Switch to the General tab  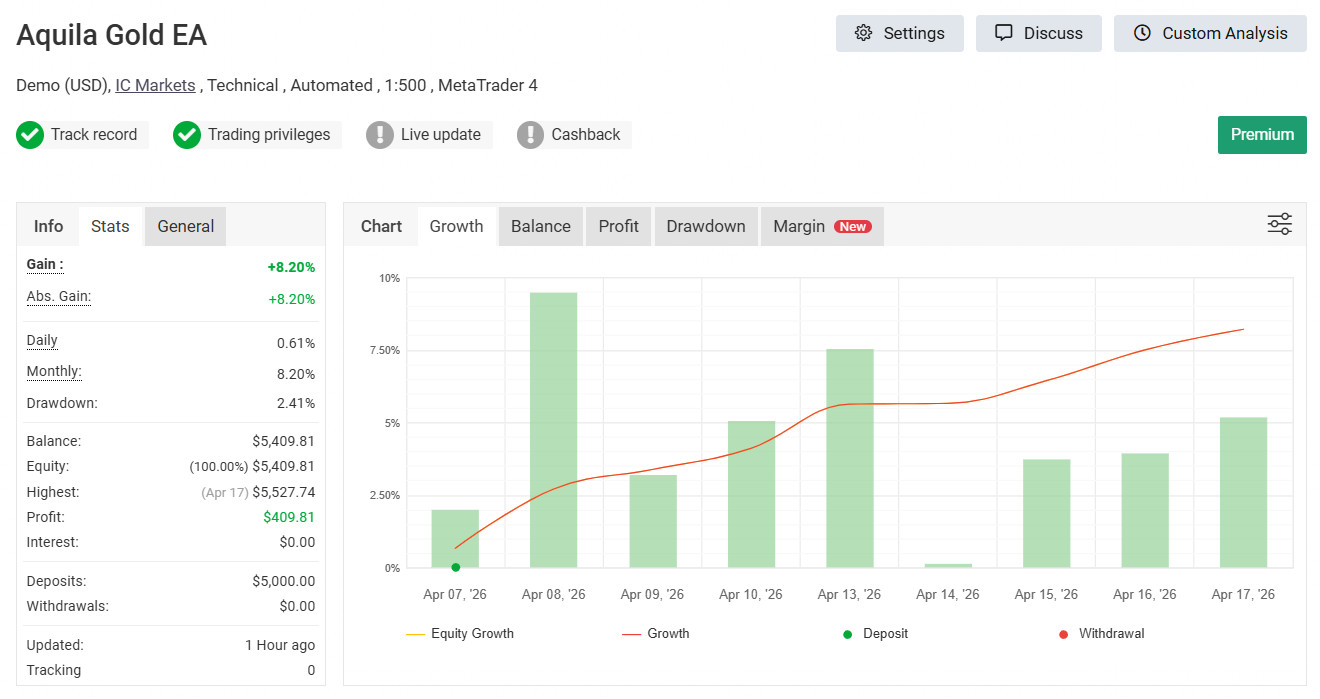[186, 226]
